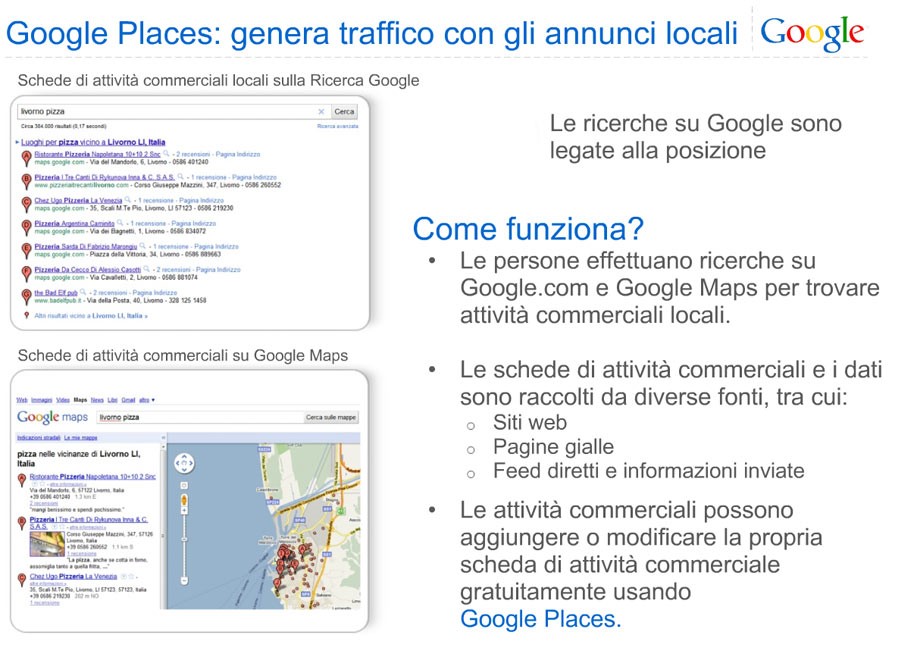This screenshot has height=654, width=900.
Task: Open the 'Google Places.' link at slide bottom
Action: click(541, 619)
